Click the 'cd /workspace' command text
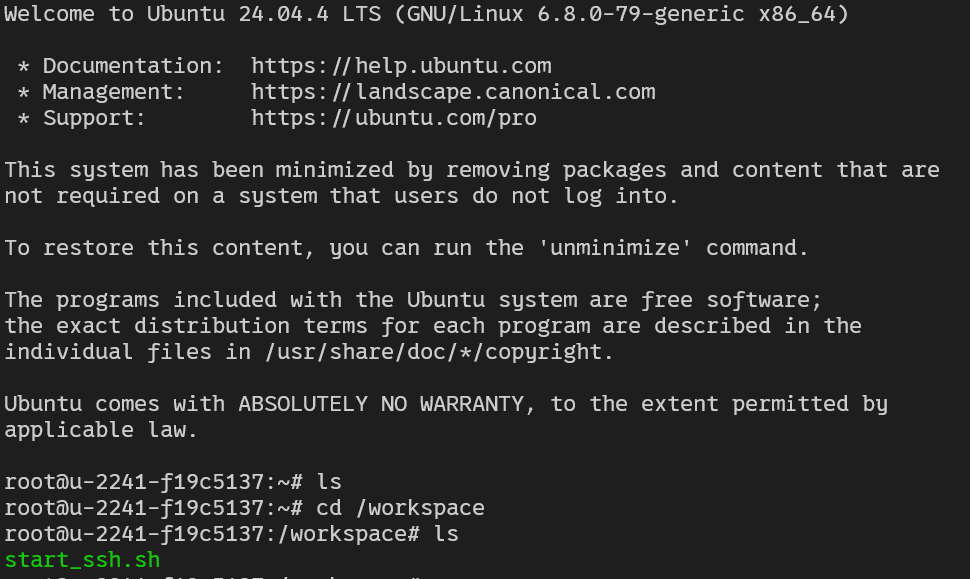This screenshot has height=579, width=970. coord(400,507)
